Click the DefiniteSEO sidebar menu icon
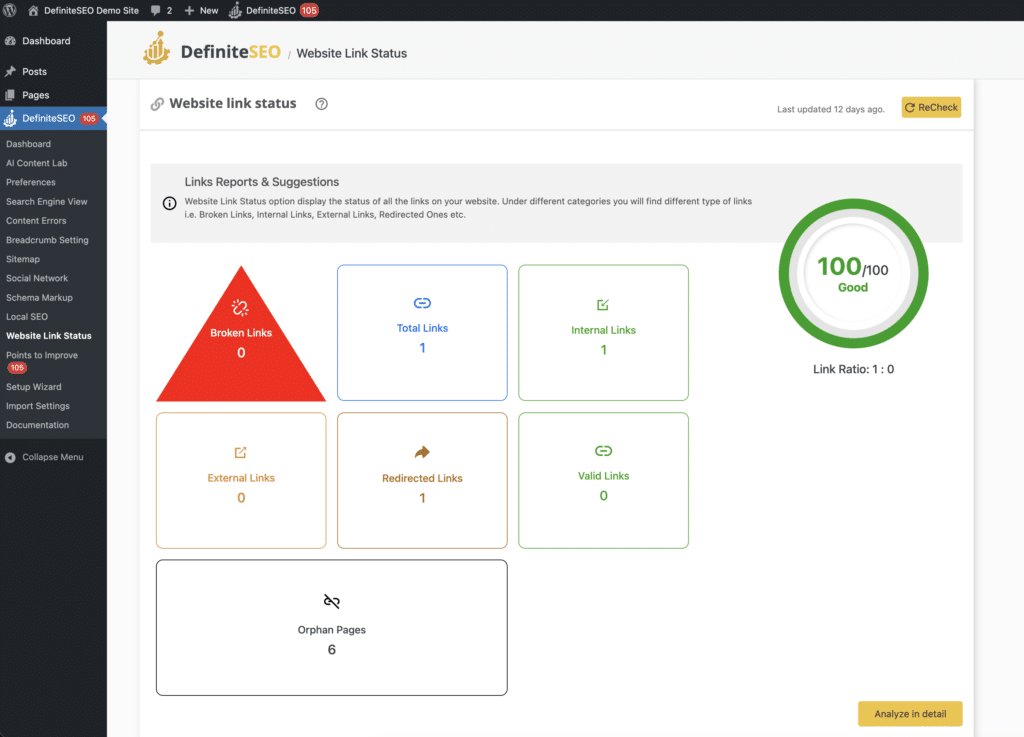This screenshot has width=1024, height=737. [x=10, y=118]
